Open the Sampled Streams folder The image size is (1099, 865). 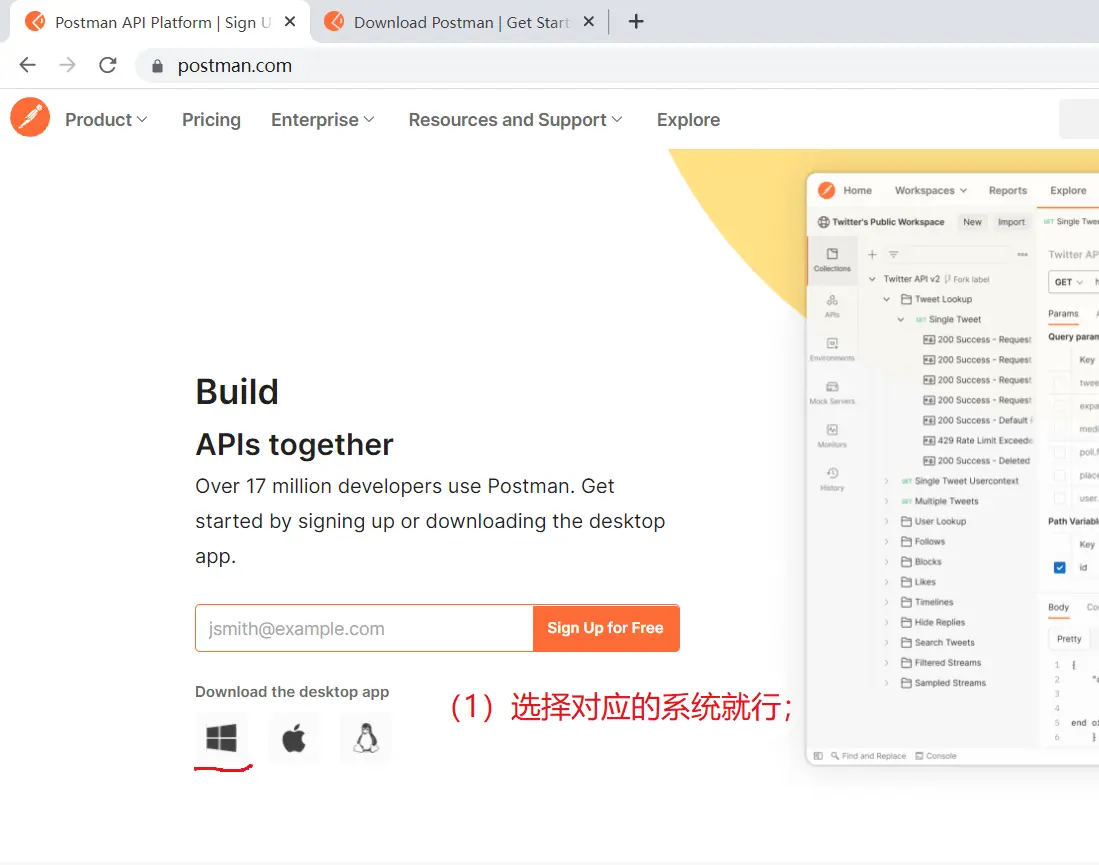[943, 683]
